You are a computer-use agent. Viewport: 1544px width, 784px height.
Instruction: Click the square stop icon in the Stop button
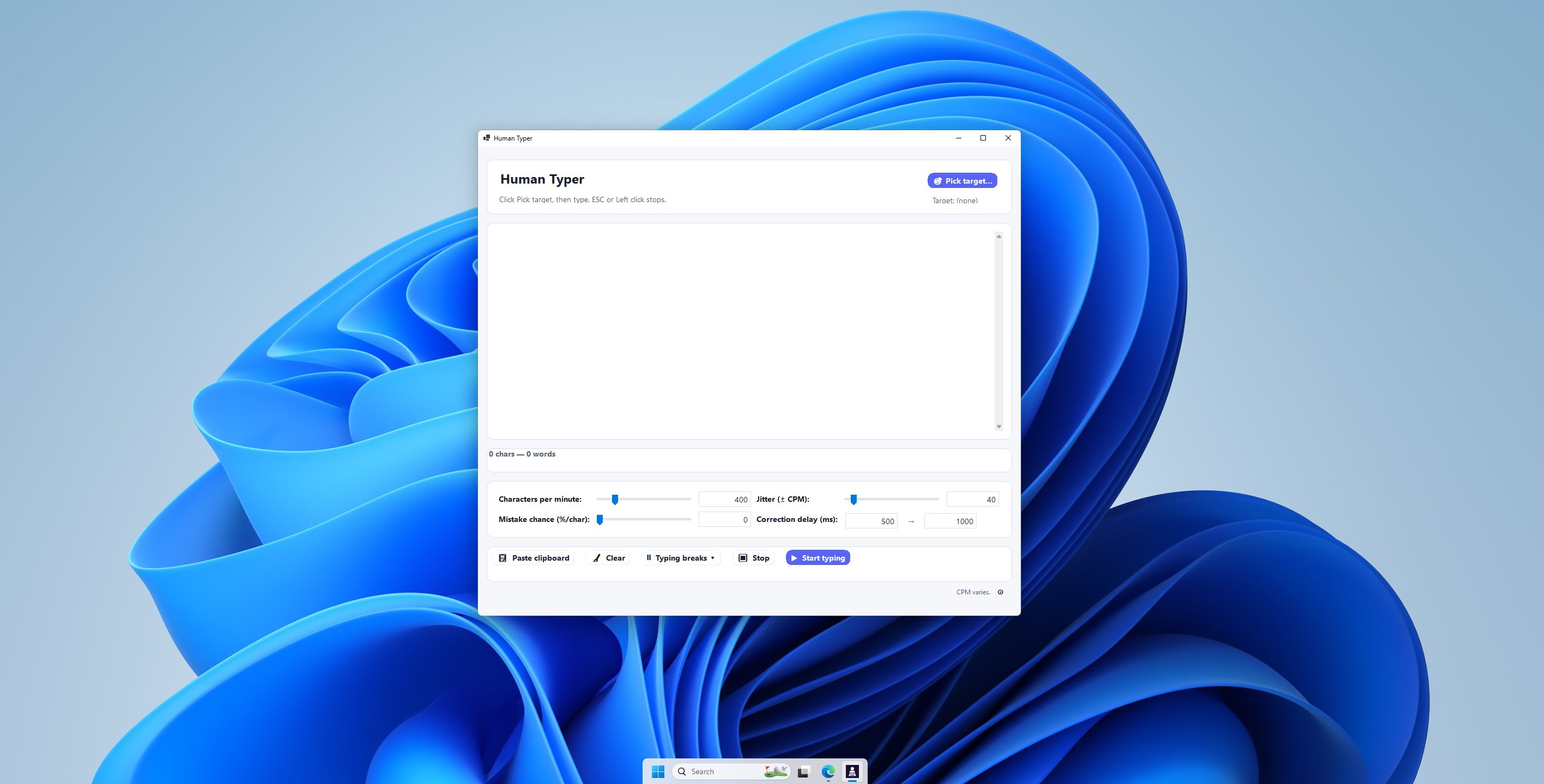tap(743, 557)
